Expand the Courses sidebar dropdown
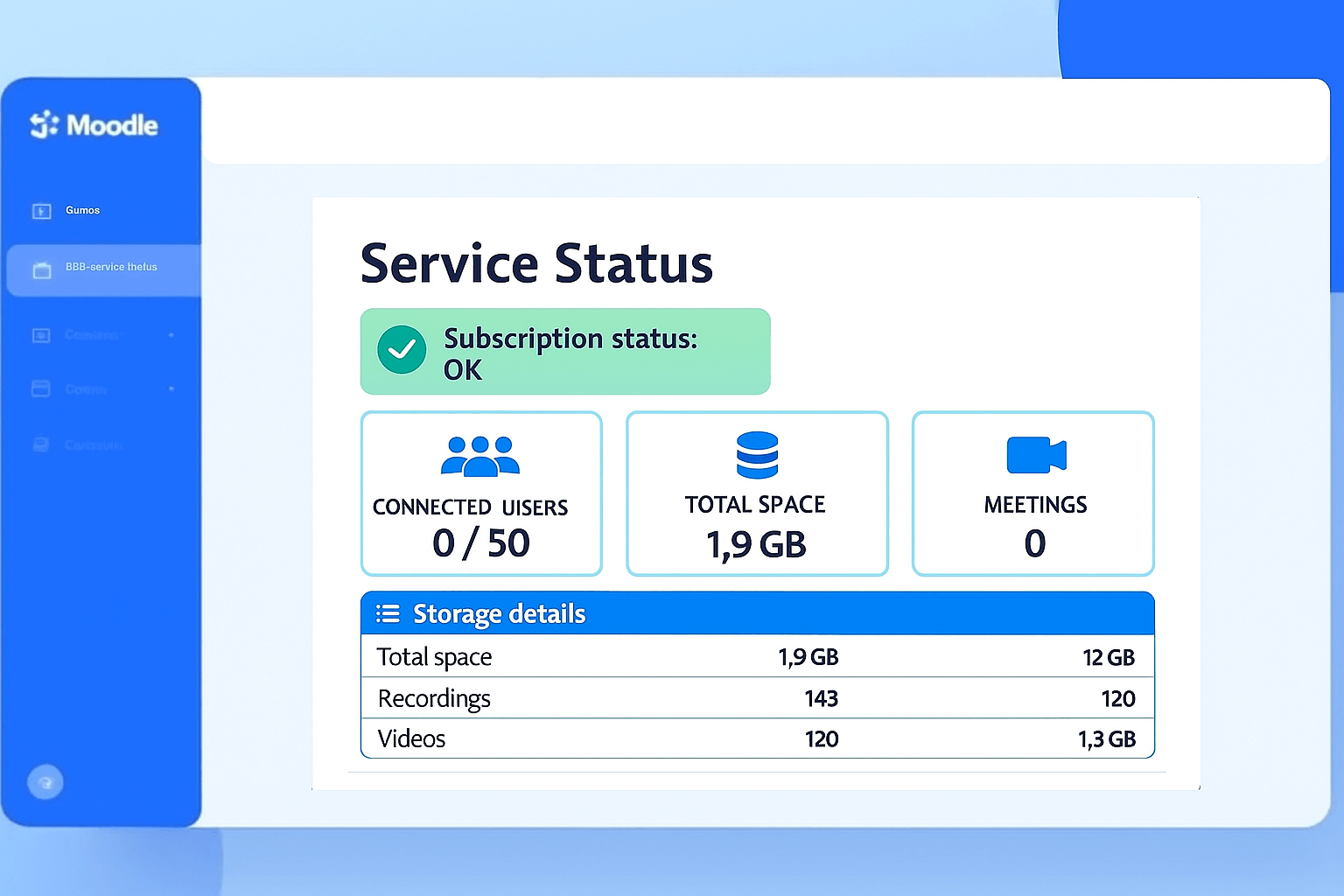Image resolution: width=1344 pixels, height=896 pixels. pos(171,335)
